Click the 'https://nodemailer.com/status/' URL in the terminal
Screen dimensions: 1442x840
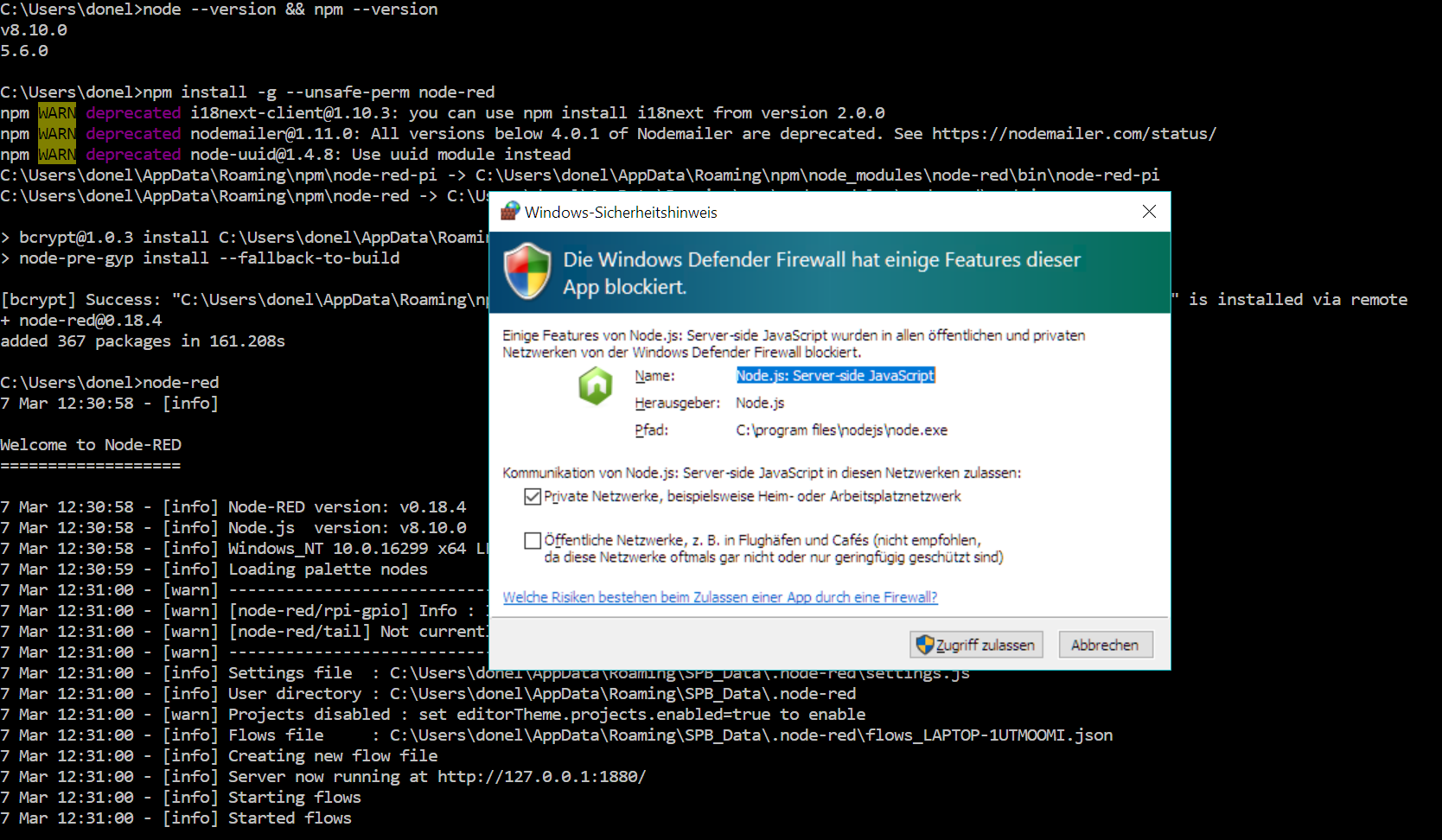pyautogui.click(x=1075, y=134)
